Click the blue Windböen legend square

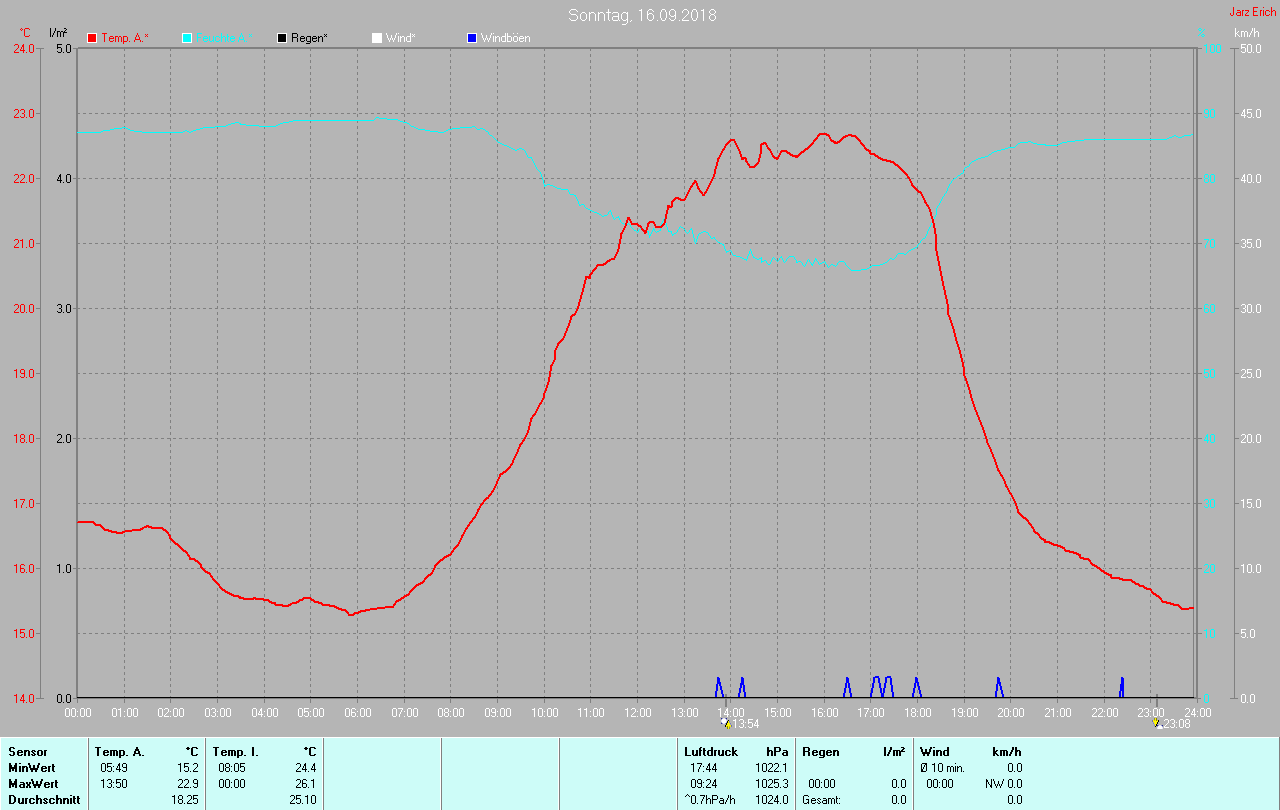[472, 38]
